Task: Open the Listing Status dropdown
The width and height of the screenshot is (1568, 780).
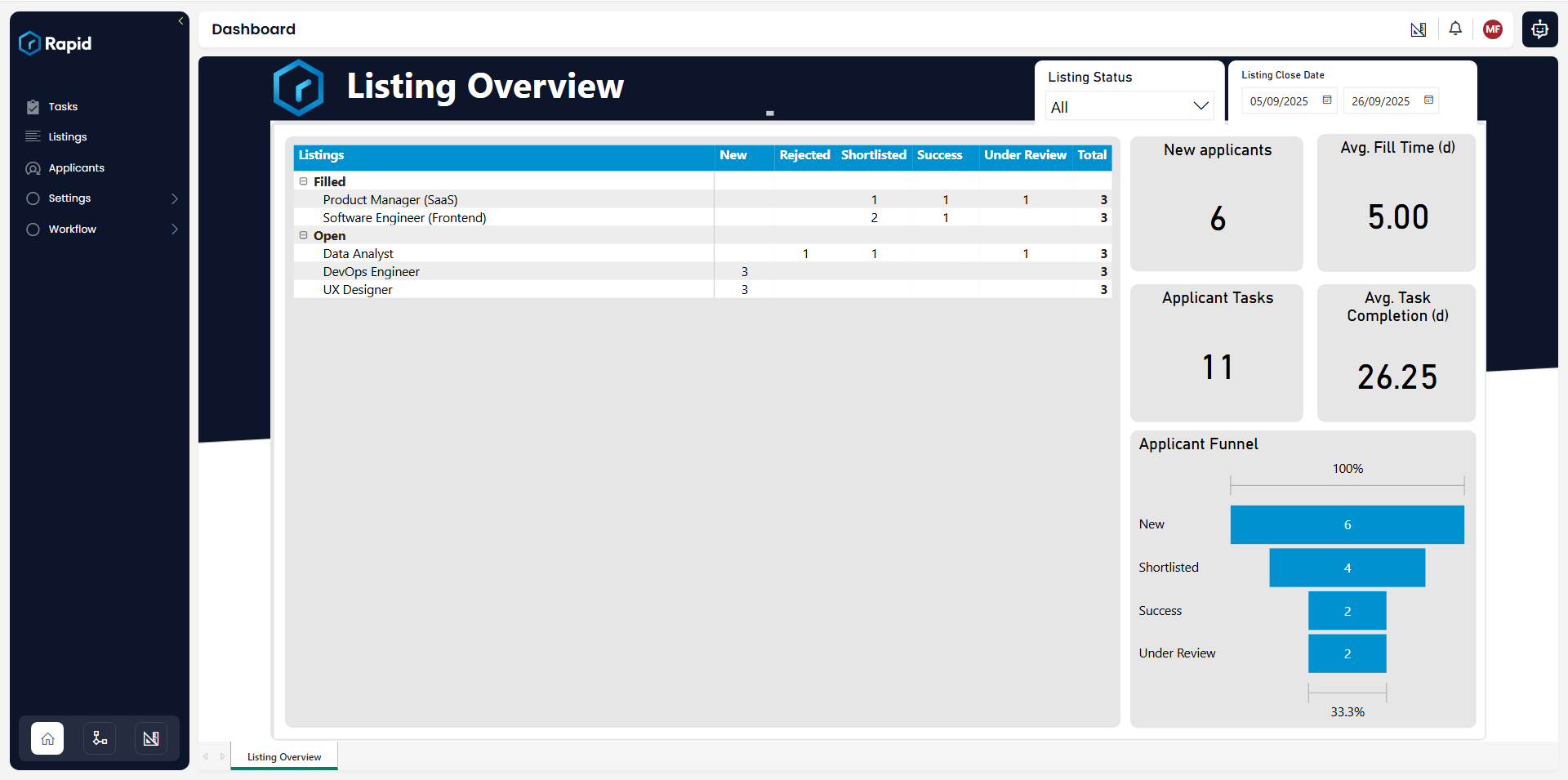Action: (x=1129, y=106)
